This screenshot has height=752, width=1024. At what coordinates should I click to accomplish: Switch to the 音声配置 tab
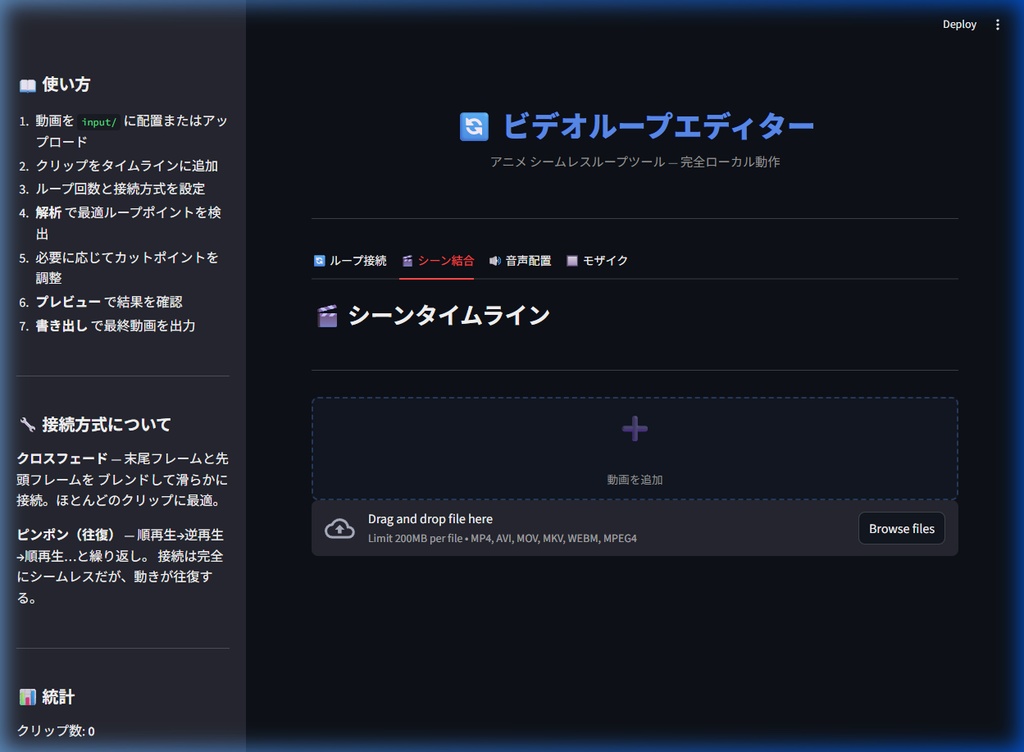(x=521, y=260)
